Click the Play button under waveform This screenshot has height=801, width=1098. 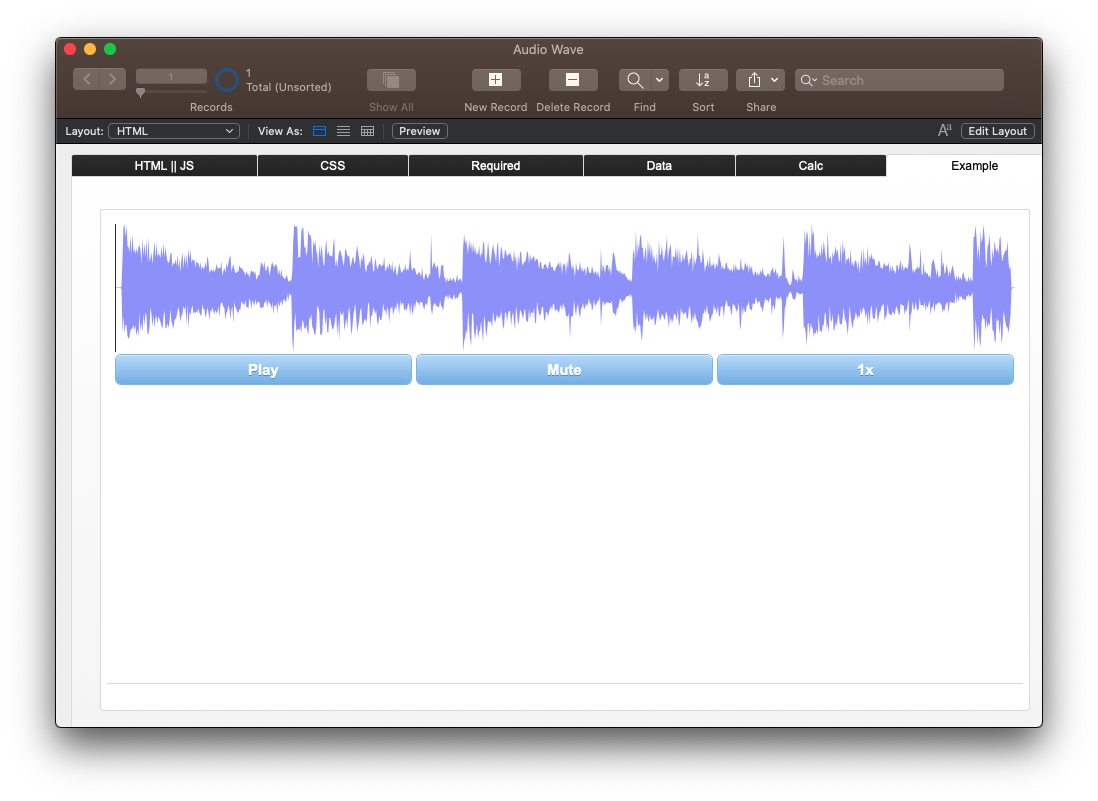tap(263, 370)
